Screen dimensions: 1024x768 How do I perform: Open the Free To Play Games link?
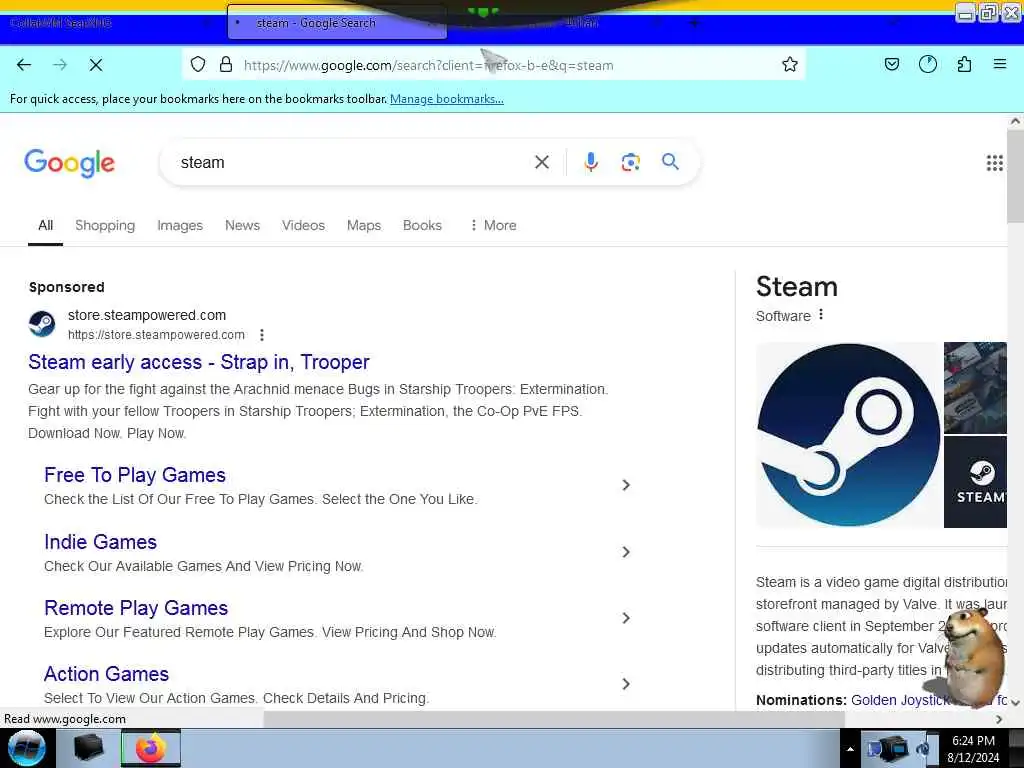tap(135, 475)
